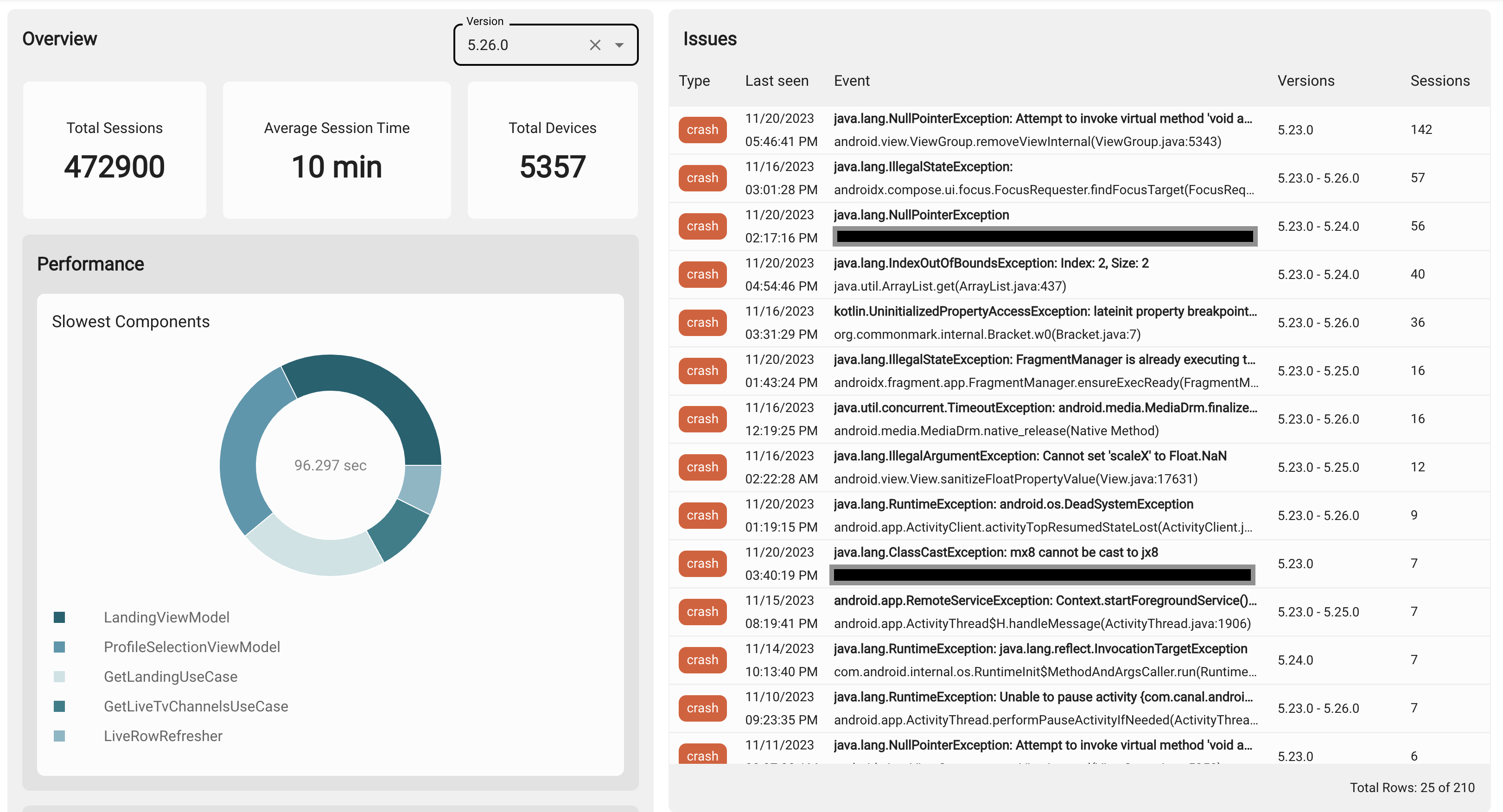Select the crash badge on the NullPointerException issue
Viewport: 1503px width, 812px height.
[x=702, y=129]
